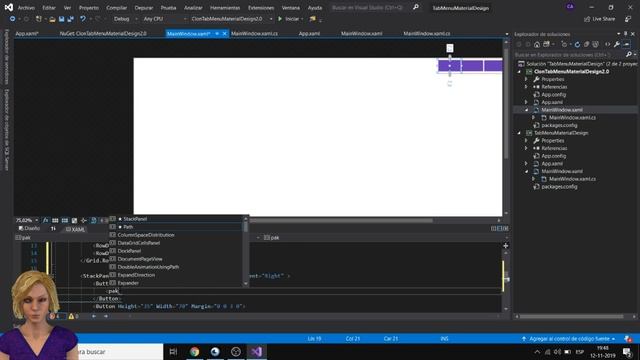Click the New Project toolbar icon

click(x=38, y=19)
